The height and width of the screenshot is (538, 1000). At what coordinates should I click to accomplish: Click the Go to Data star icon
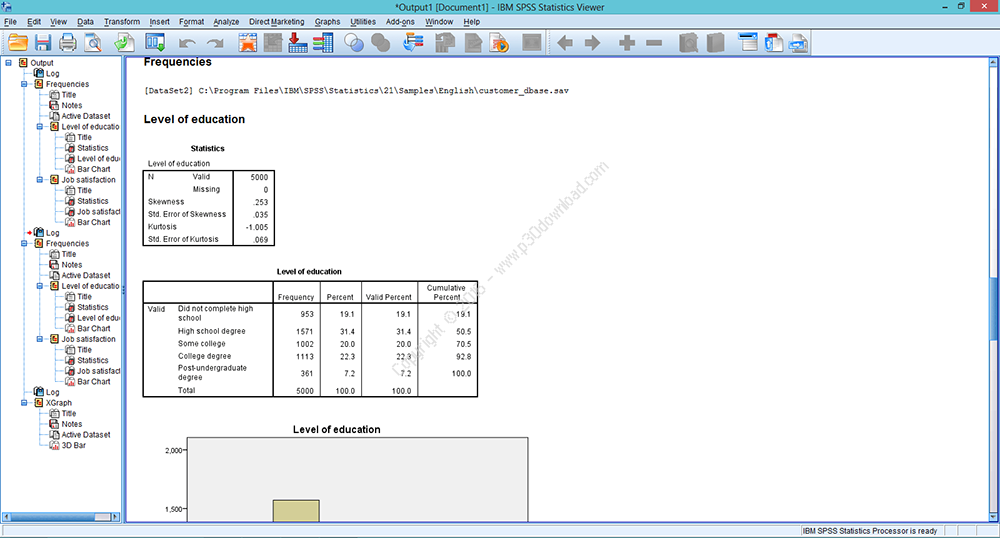[247, 43]
